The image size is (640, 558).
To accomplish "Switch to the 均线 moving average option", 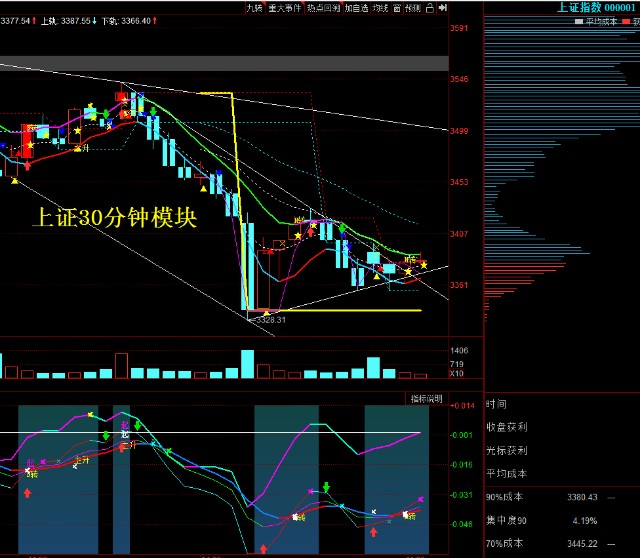I will coord(380,7).
